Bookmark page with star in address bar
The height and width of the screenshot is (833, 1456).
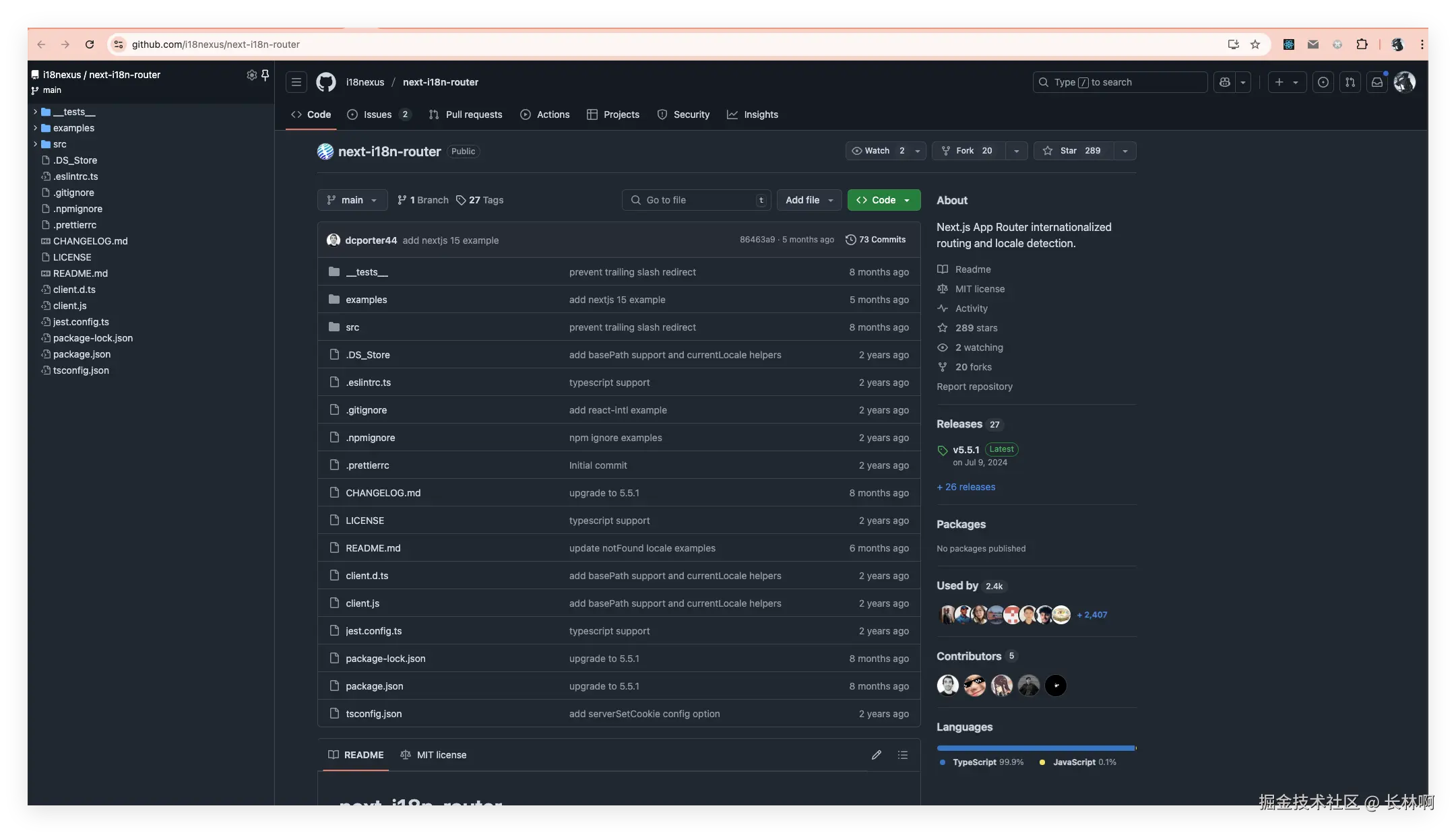point(1255,44)
